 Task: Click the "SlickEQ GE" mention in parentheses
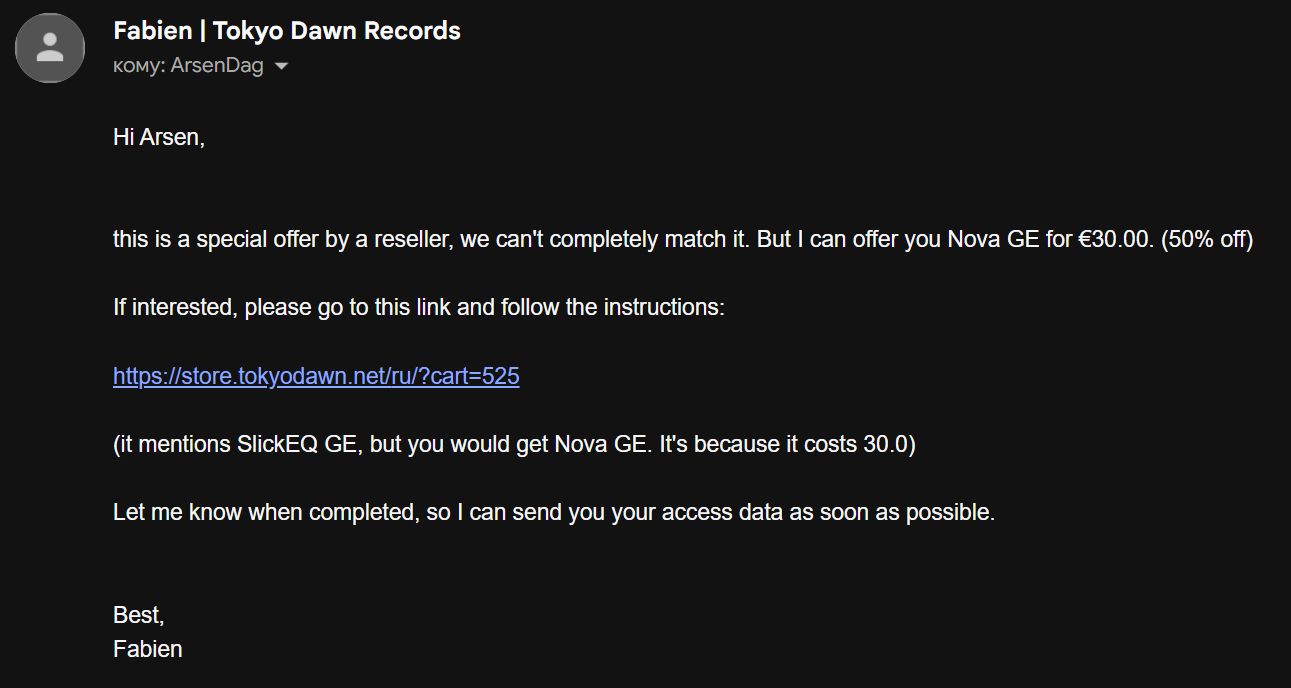297,444
